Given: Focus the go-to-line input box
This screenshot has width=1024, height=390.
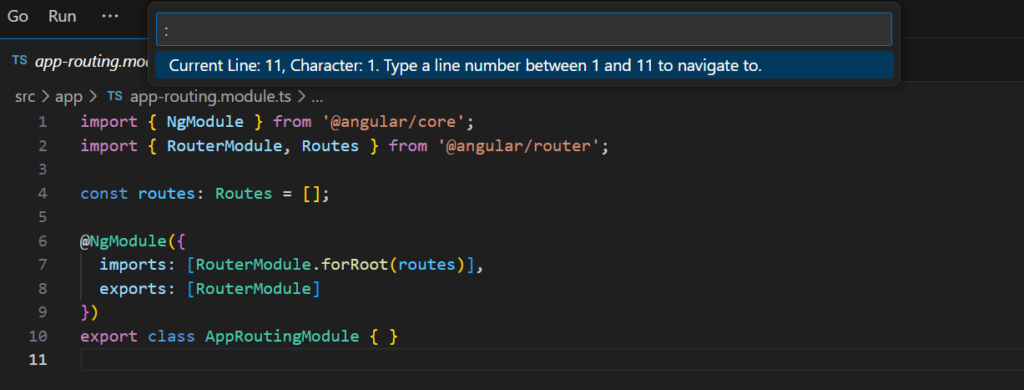Looking at the screenshot, I should 524,29.
